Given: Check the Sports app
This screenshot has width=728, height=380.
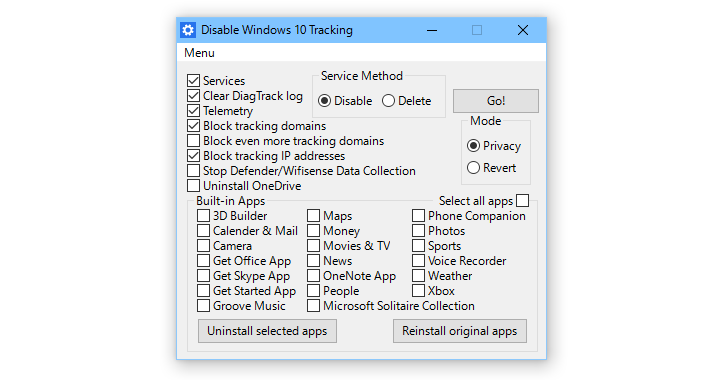Looking at the screenshot, I should point(418,245).
